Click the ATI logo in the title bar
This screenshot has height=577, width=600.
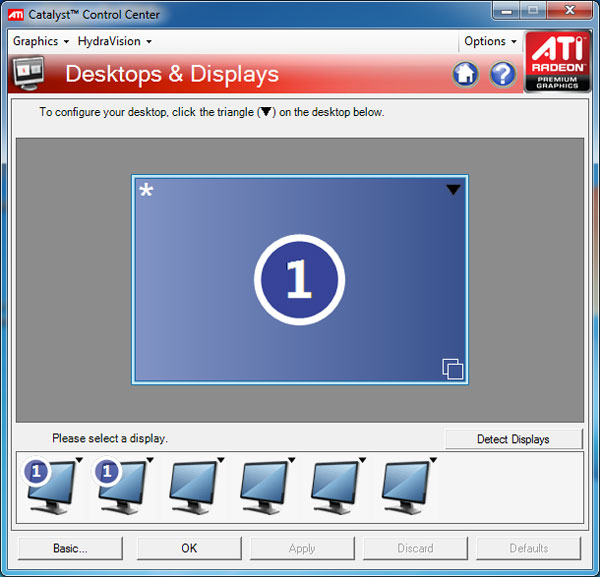pos(16,15)
